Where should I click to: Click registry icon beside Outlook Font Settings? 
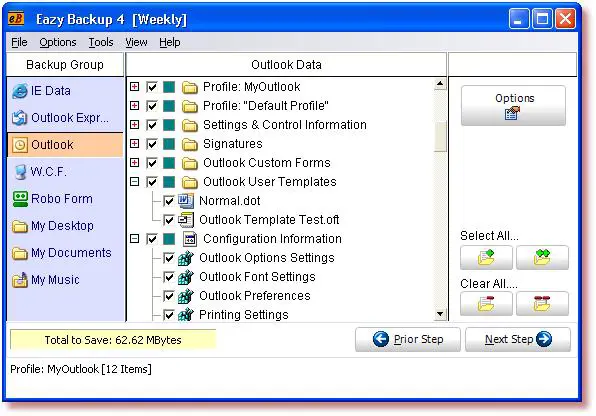[186, 277]
